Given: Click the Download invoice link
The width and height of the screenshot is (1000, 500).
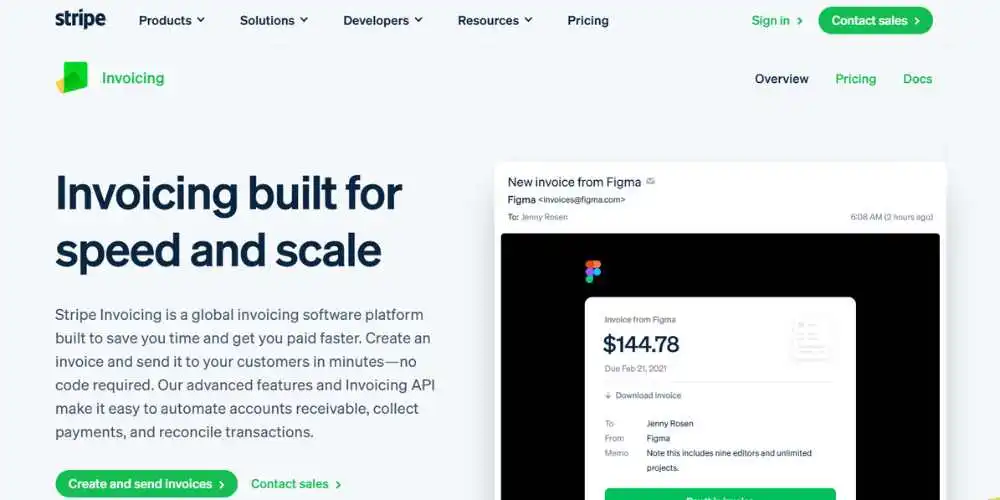Looking at the screenshot, I should tap(648, 395).
